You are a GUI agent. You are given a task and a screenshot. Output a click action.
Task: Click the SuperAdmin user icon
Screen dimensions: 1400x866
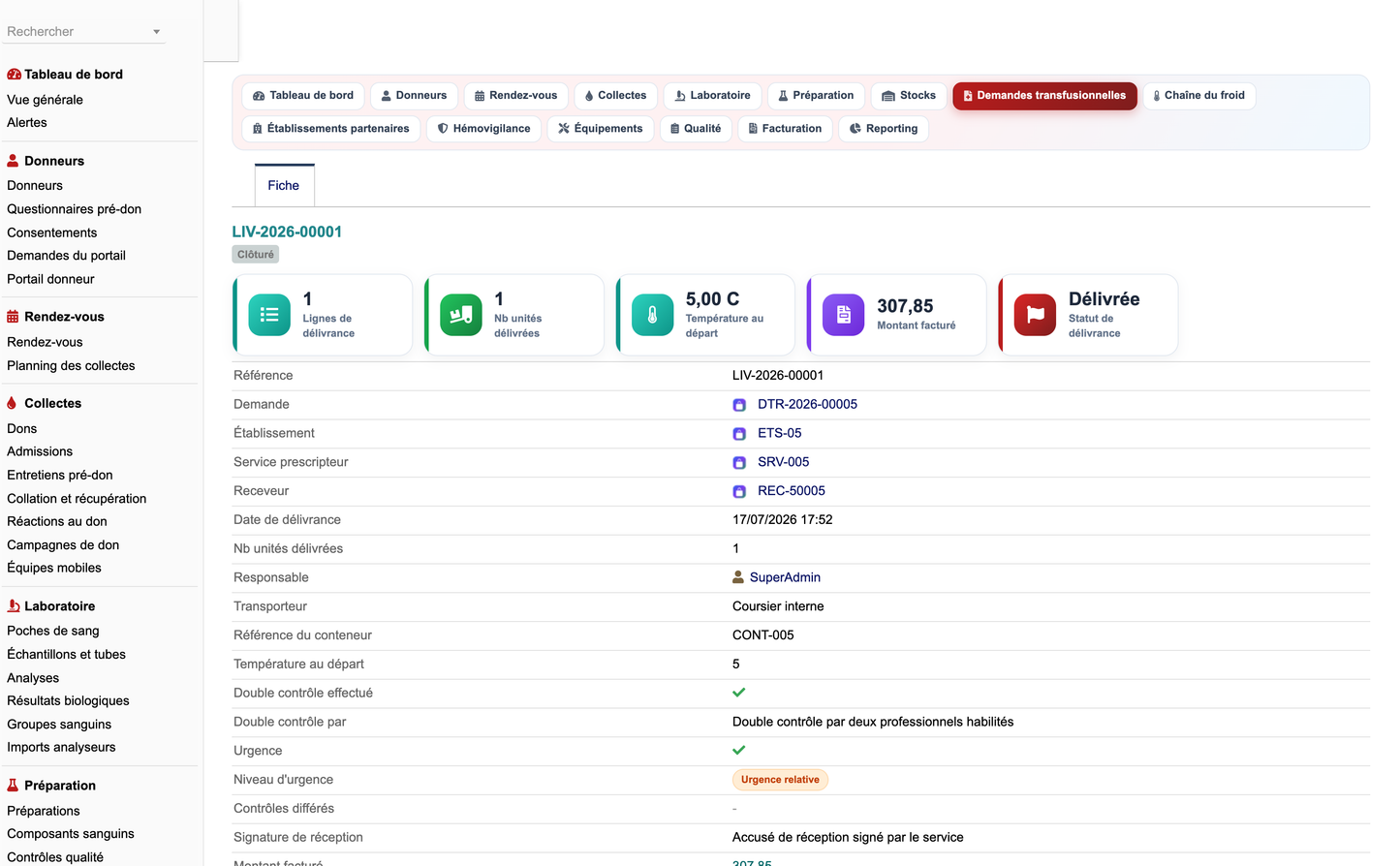(738, 577)
